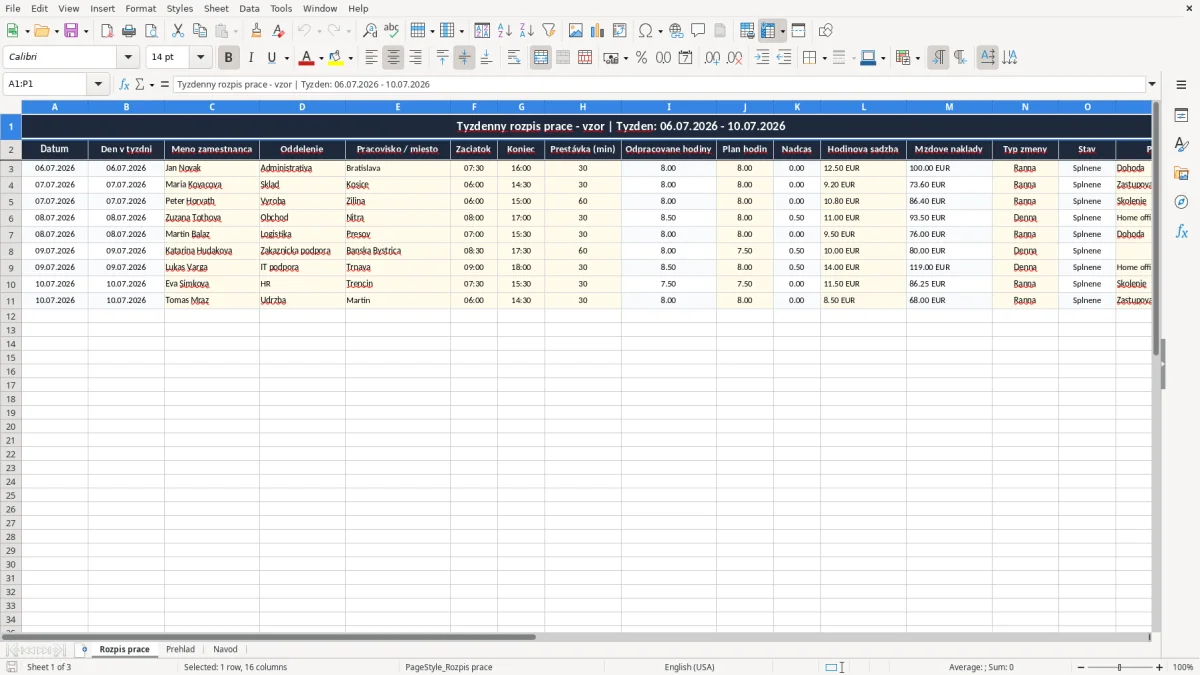Image resolution: width=1200 pixels, height=675 pixels.
Task: Open the Function Wizard
Action: click(124, 84)
